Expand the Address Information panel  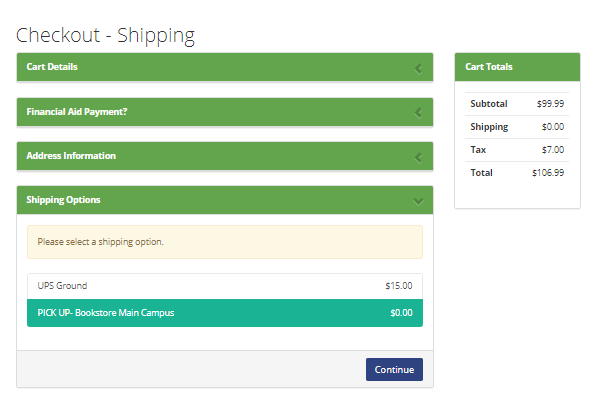coord(225,156)
